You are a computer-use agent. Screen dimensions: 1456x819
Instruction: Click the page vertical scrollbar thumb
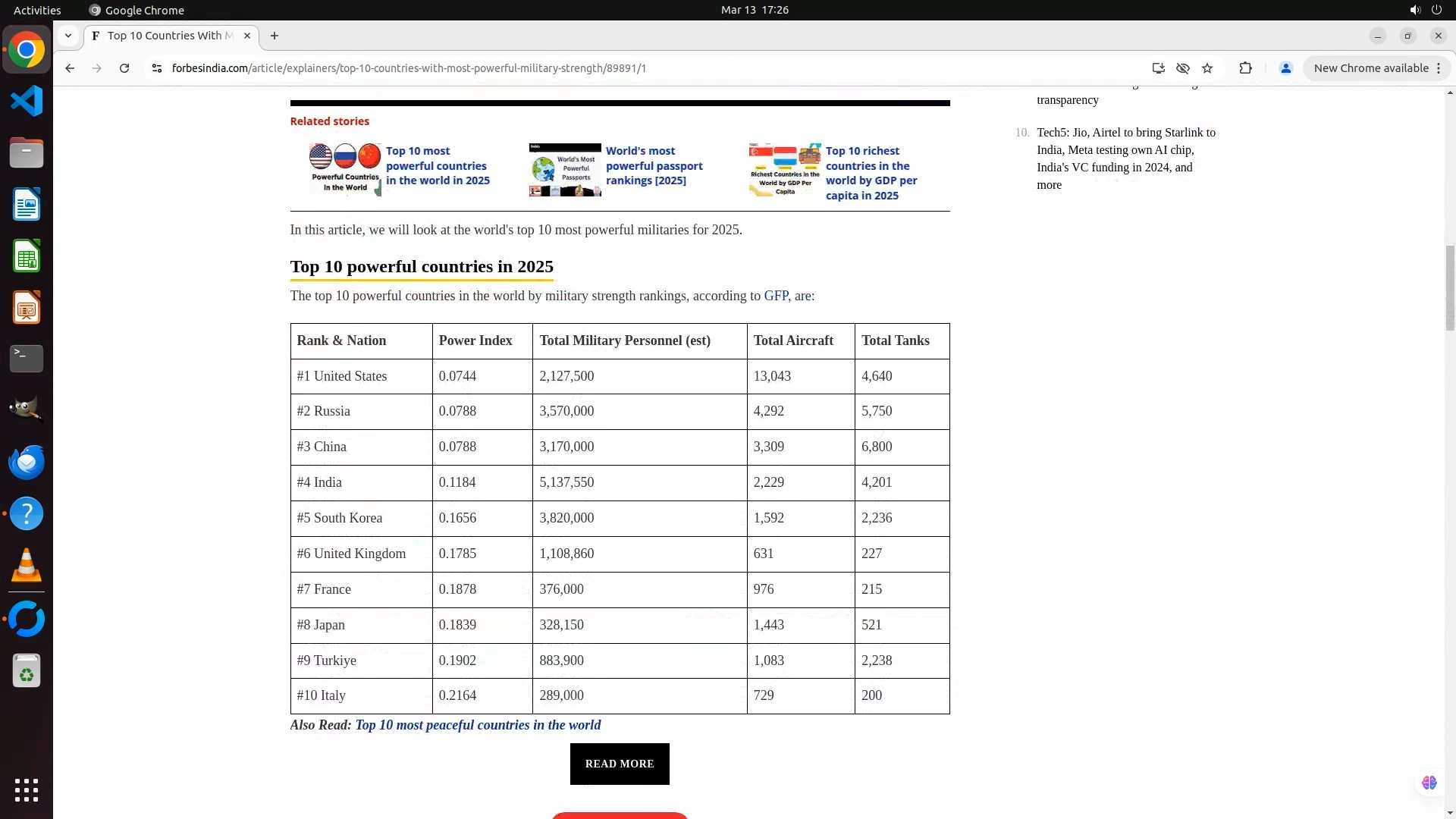coord(1449,288)
